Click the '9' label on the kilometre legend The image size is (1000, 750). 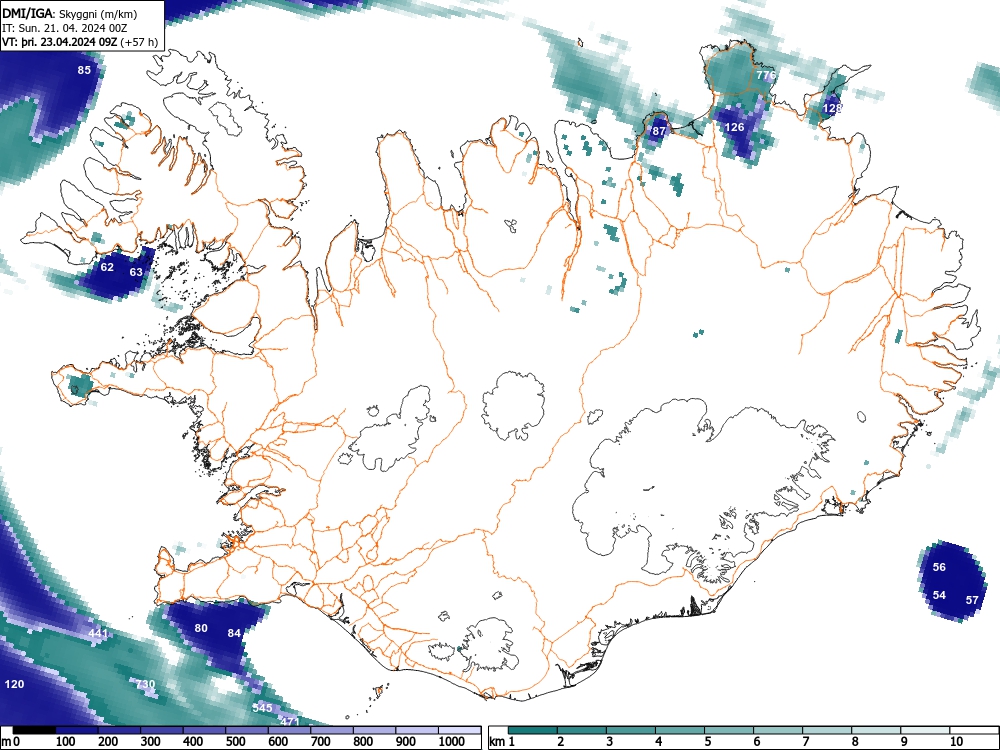click(904, 742)
